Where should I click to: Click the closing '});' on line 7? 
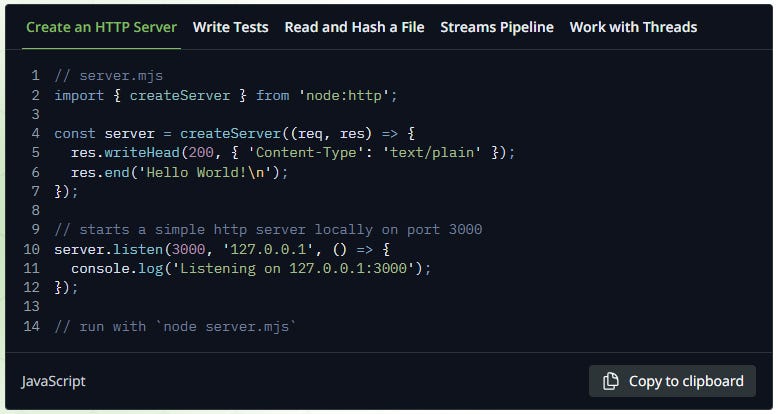coord(66,191)
